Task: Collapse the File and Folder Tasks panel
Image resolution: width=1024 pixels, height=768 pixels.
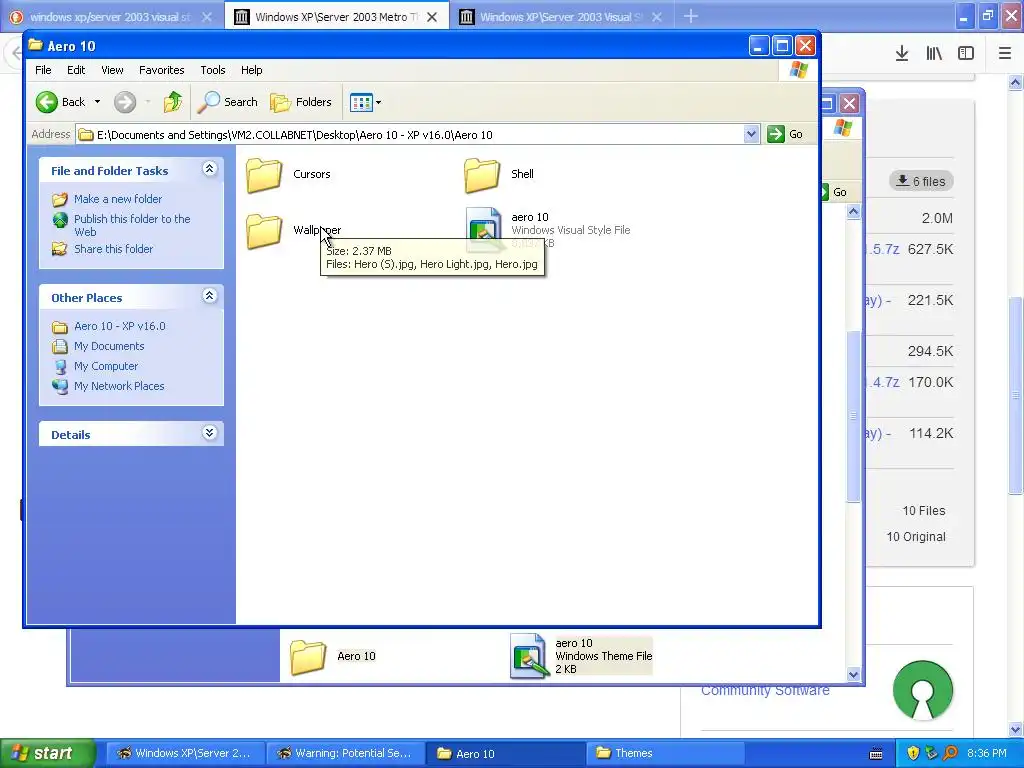Action: point(209,169)
